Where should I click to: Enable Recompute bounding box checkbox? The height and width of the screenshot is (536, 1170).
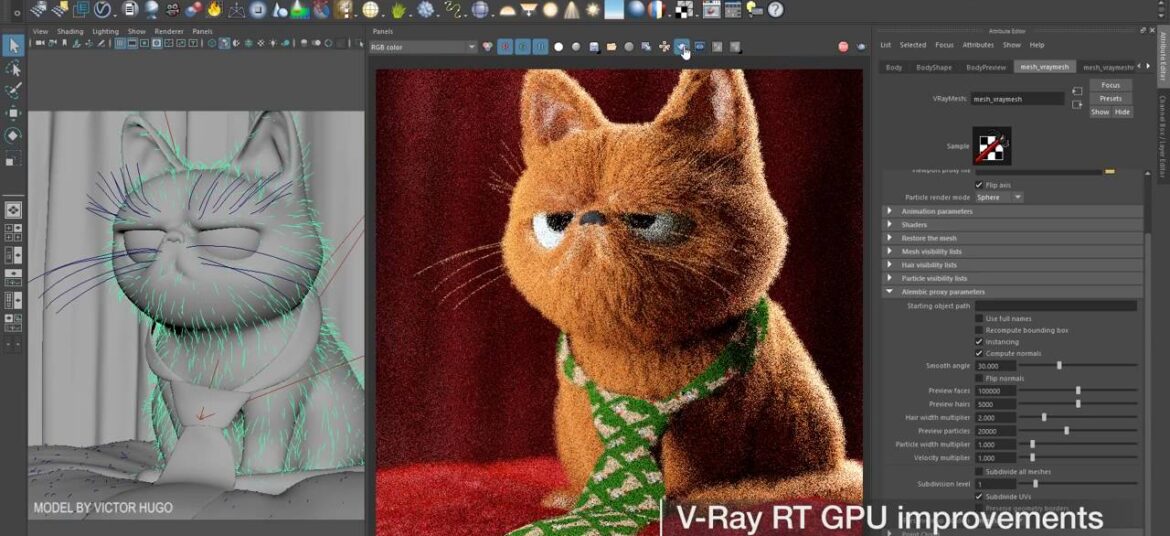point(979,330)
